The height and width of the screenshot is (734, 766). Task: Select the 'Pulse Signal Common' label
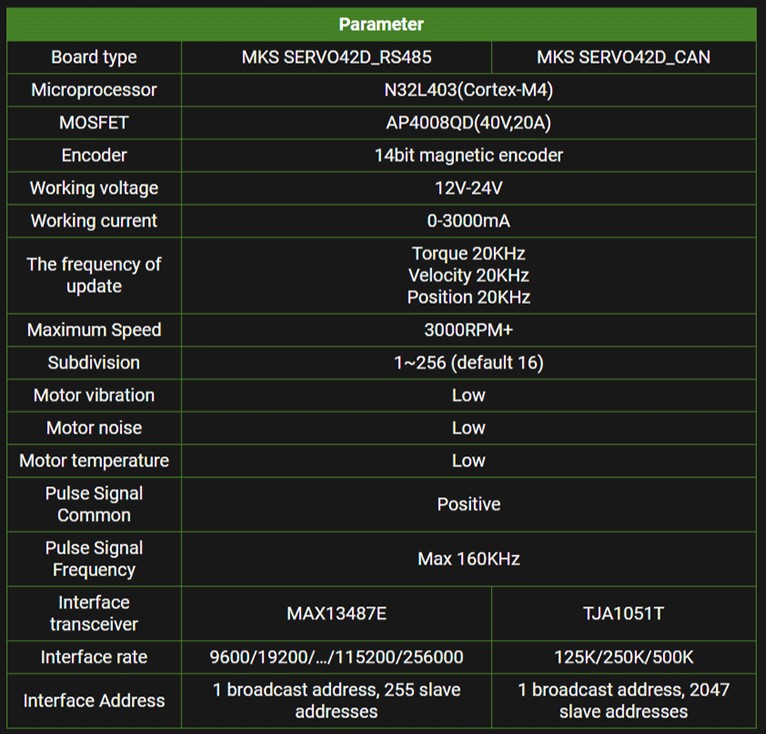click(94, 504)
